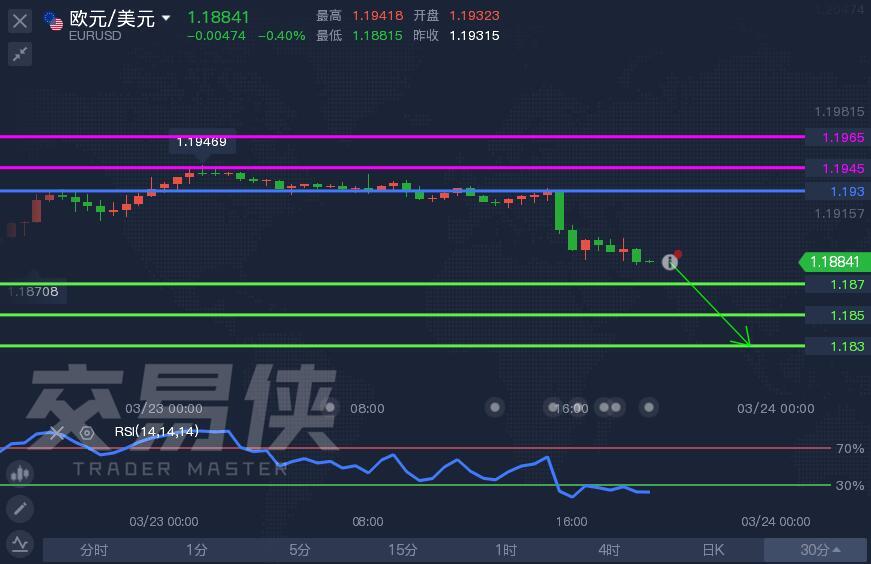
Task: Click the 1.19157 axis price label
Action: pos(839,213)
